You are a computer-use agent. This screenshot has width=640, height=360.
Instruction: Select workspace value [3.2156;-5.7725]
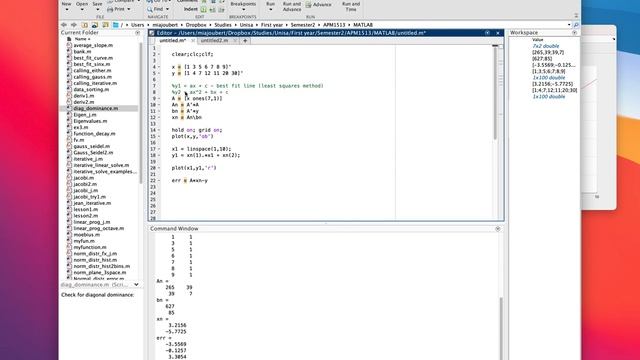(552, 84)
